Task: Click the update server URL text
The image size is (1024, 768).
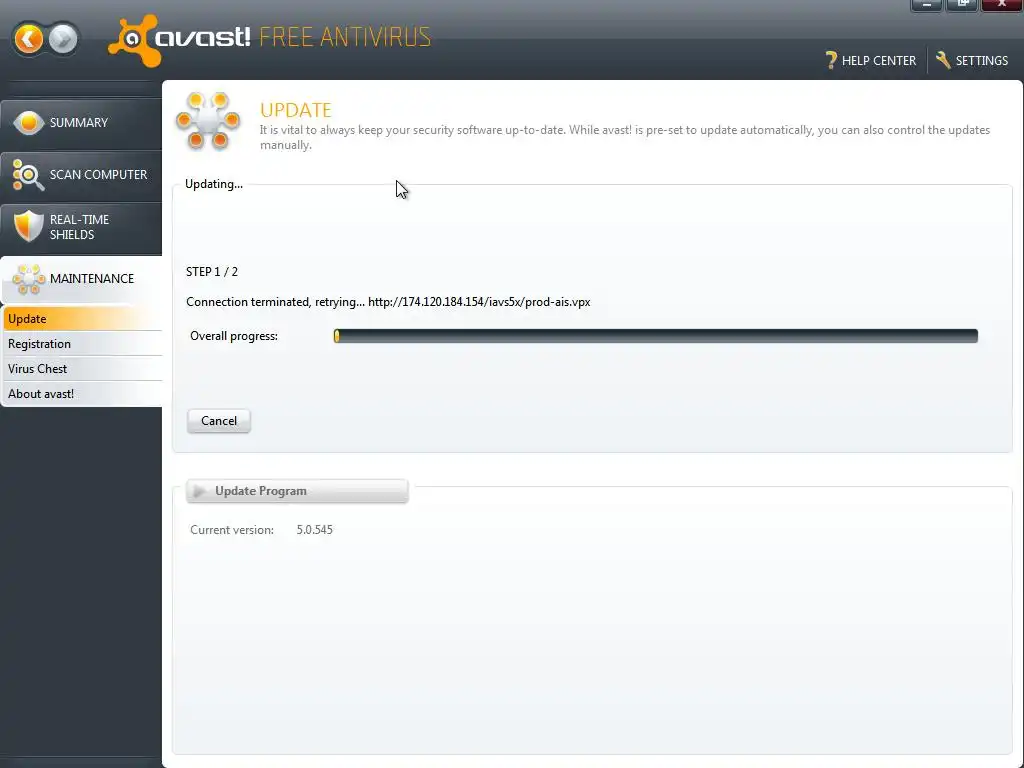Action: click(x=479, y=302)
